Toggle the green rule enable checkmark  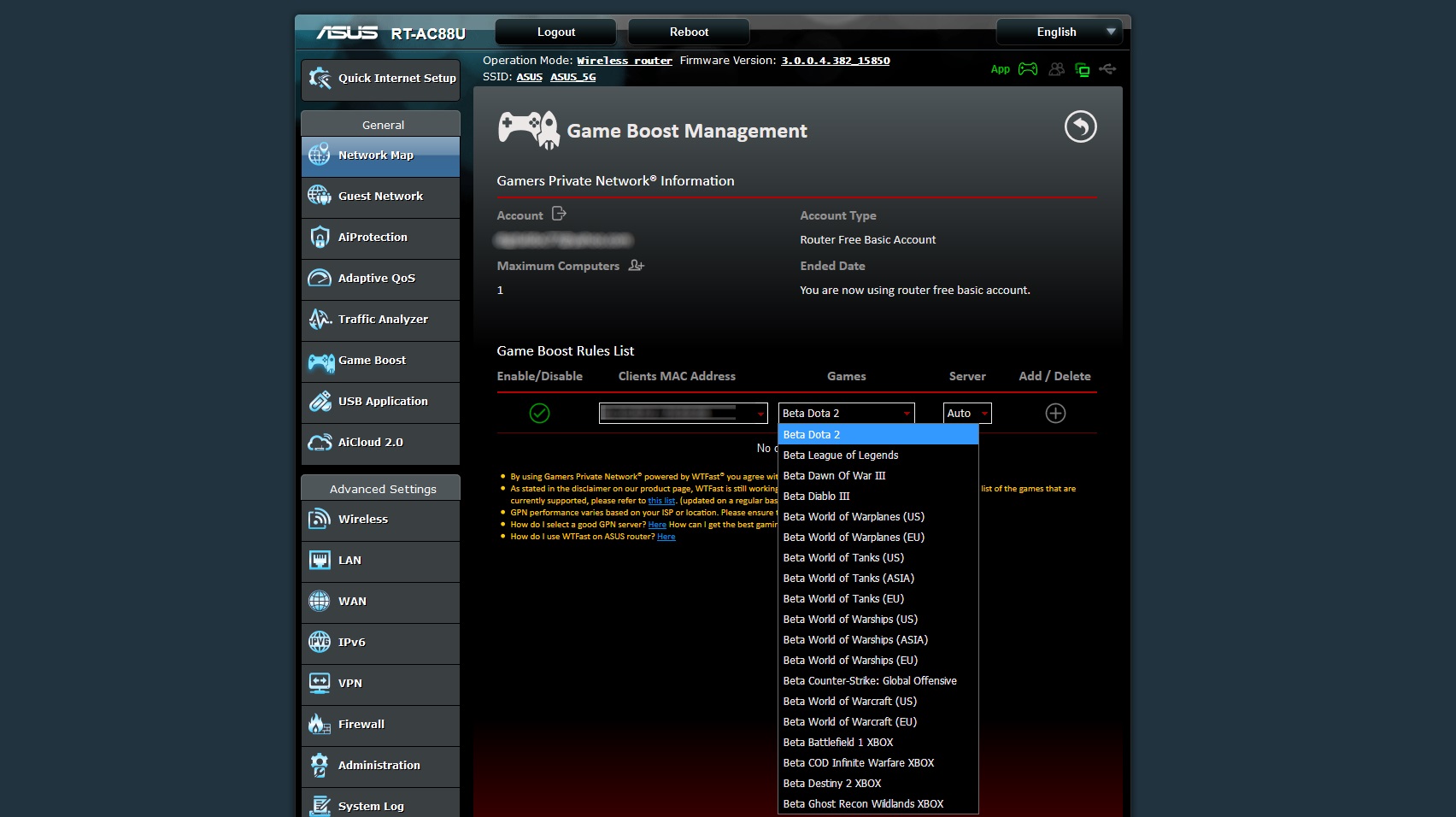(x=539, y=414)
